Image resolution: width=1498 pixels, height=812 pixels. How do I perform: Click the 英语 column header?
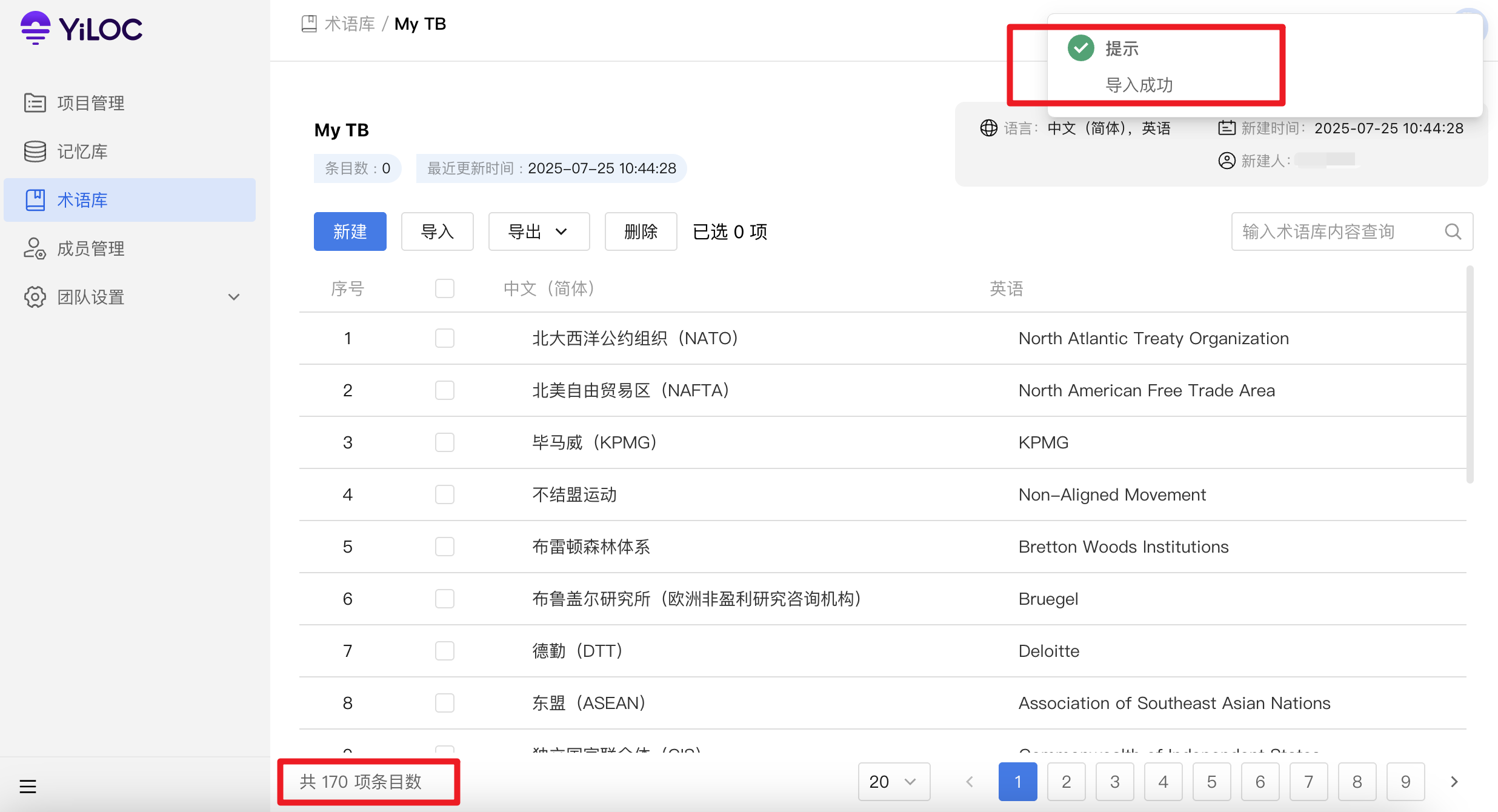[x=1007, y=288]
